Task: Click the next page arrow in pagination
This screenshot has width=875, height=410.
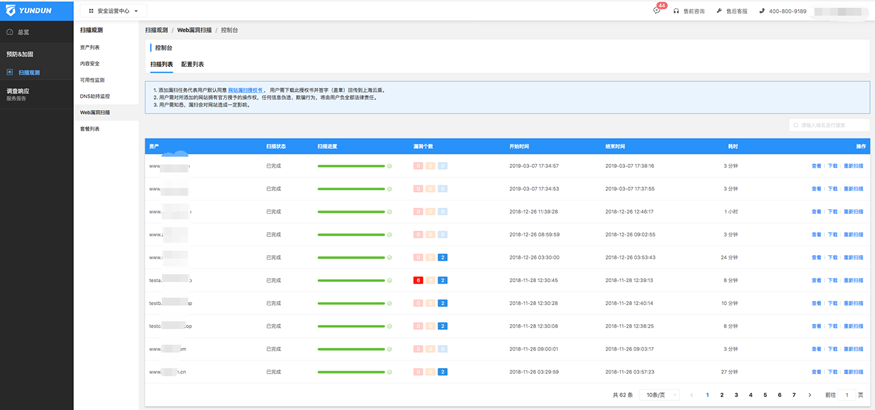Action: pos(809,395)
